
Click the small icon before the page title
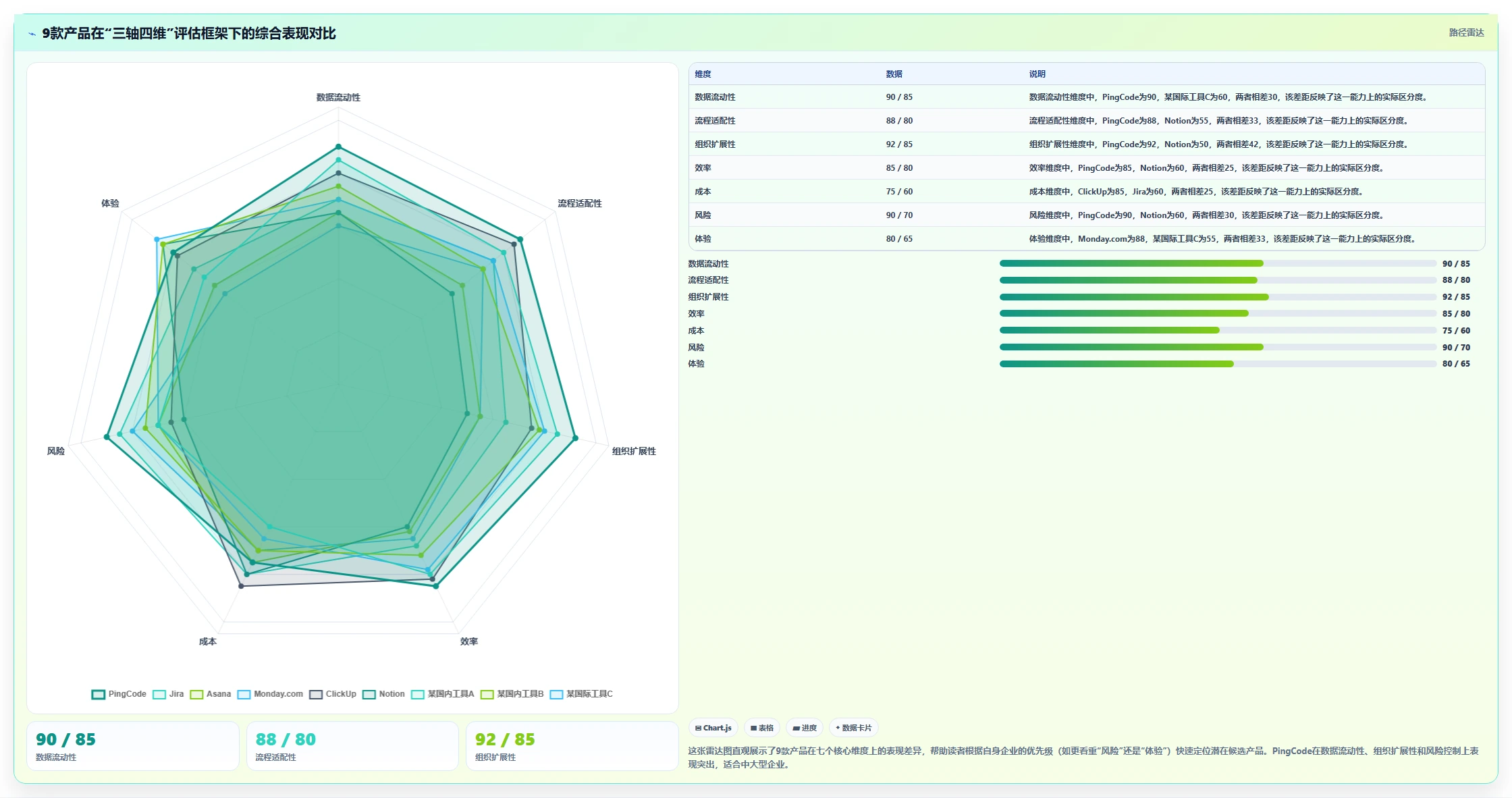pyautogui.click(x=32, y=34)
